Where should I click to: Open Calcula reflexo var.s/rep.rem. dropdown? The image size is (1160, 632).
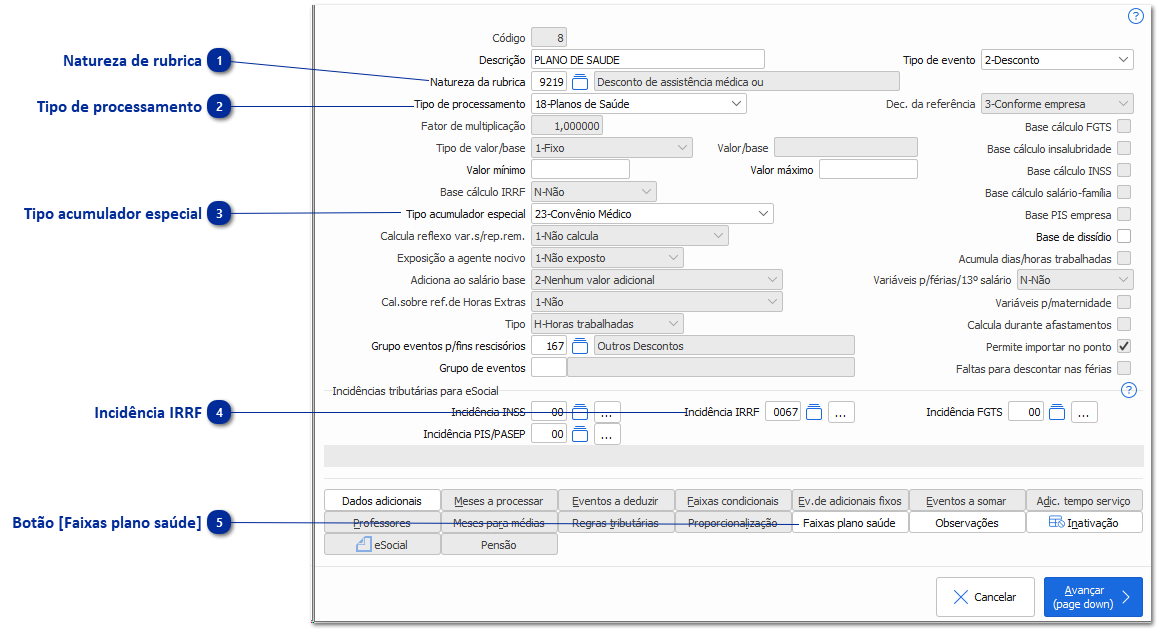click(630, 236)
